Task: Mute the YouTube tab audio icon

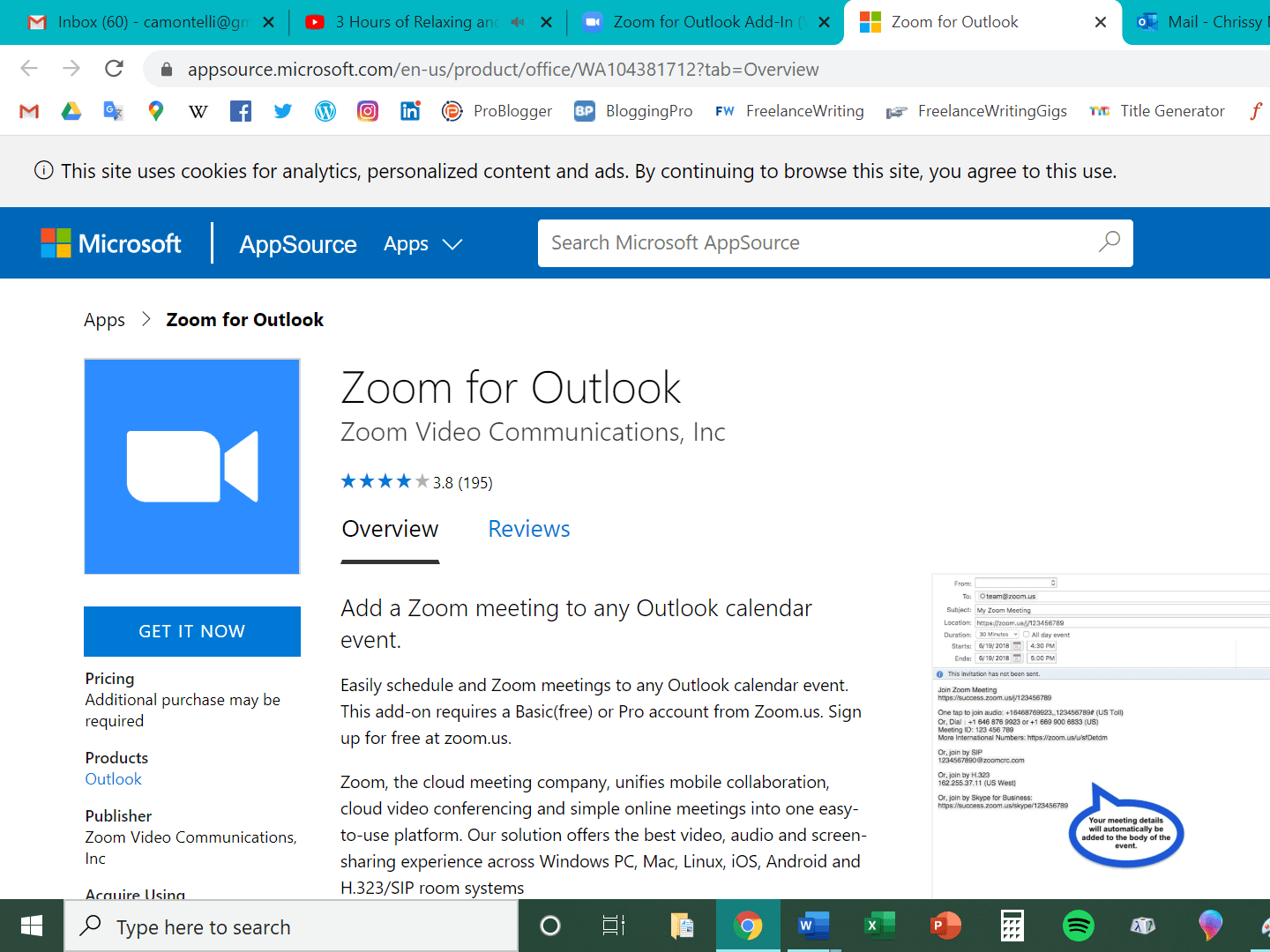Action: (x=518, y=22)
